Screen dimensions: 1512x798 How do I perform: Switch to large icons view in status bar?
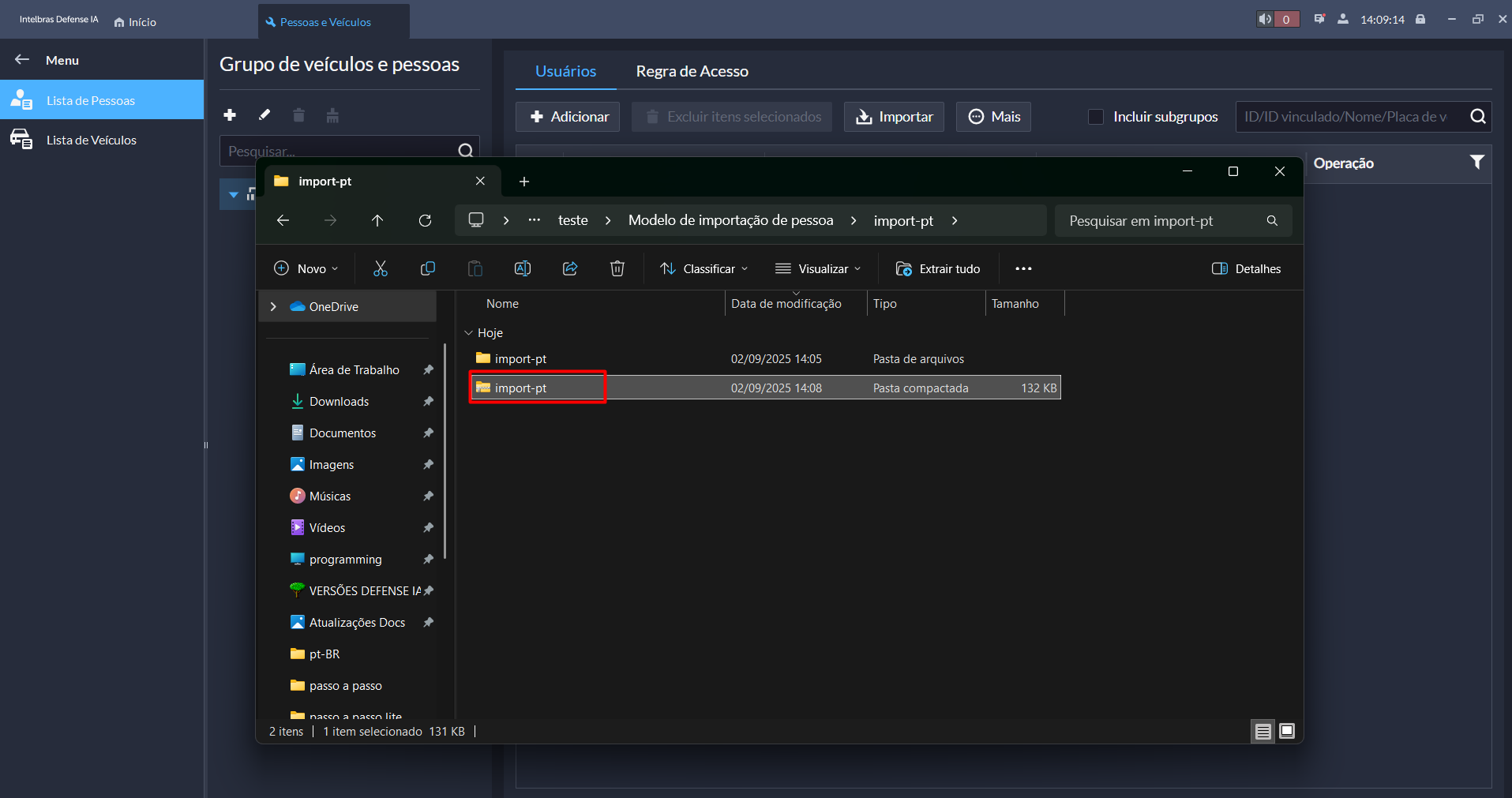coord(1287,731)
